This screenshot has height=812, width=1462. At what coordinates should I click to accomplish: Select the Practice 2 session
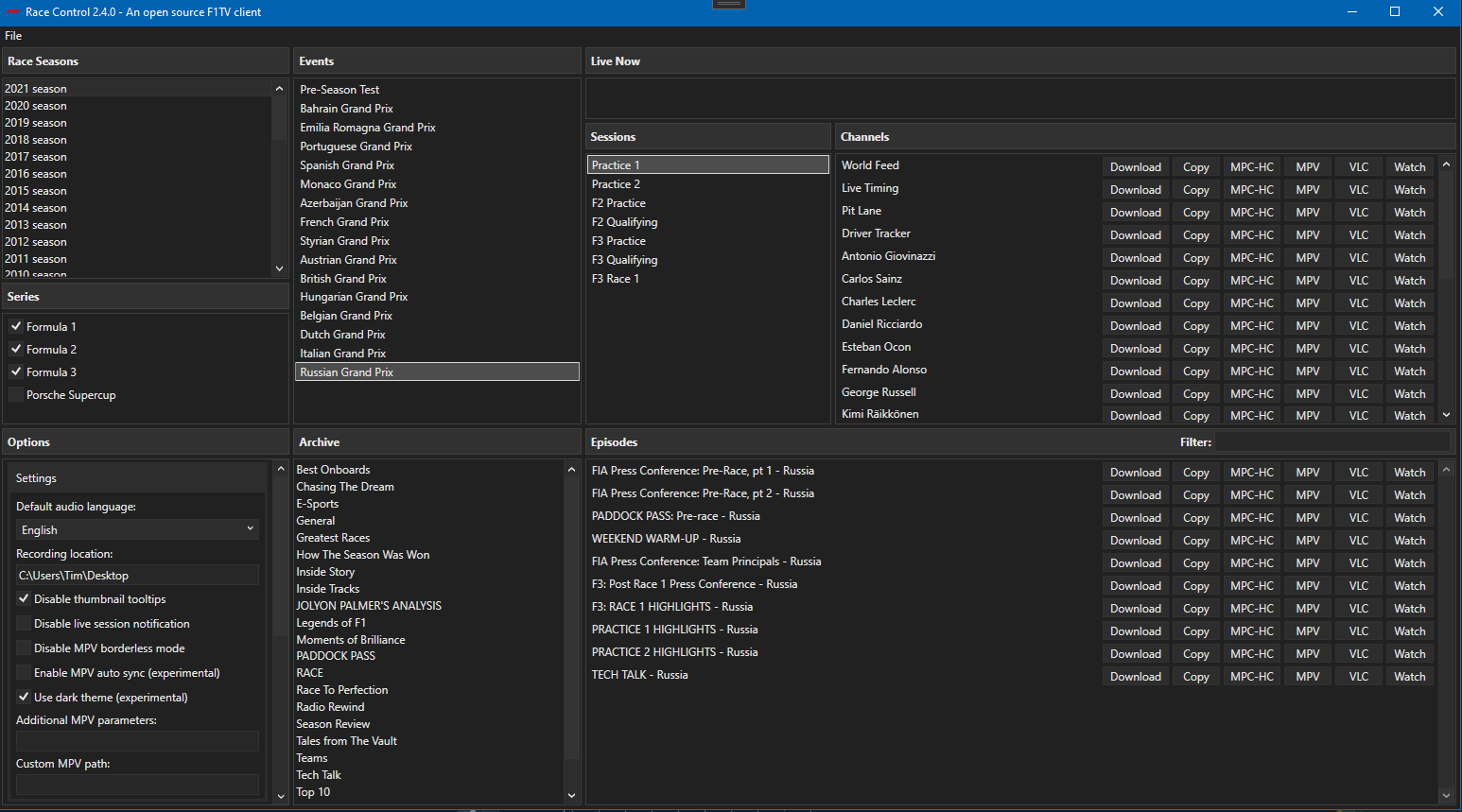coord(707,184)
